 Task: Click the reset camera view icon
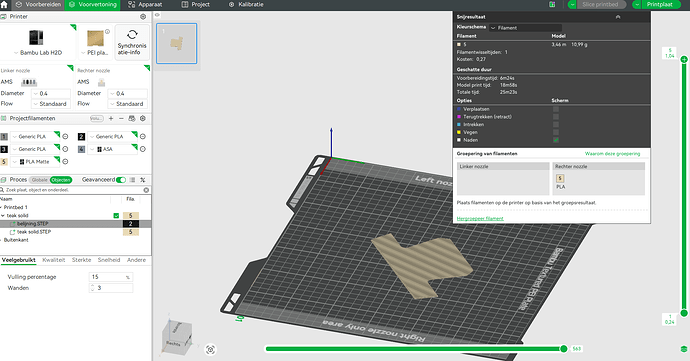(x=210, y=350)
